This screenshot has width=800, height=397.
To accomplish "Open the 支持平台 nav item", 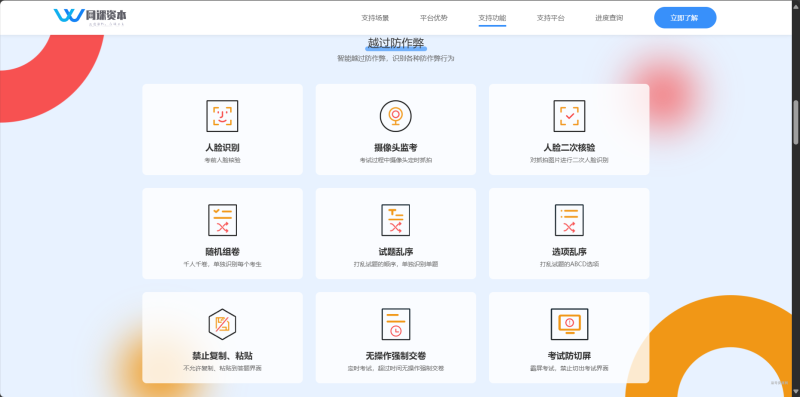I will point(551,18).
